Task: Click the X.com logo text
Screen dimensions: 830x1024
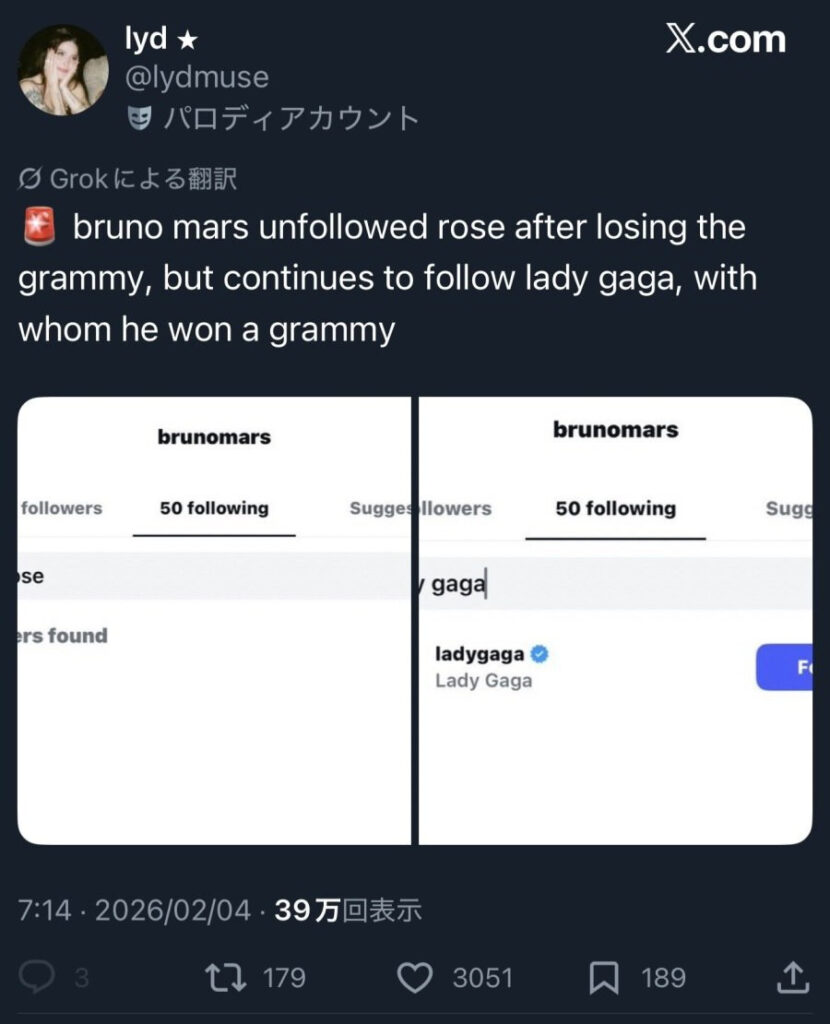Action: [725, 40]
